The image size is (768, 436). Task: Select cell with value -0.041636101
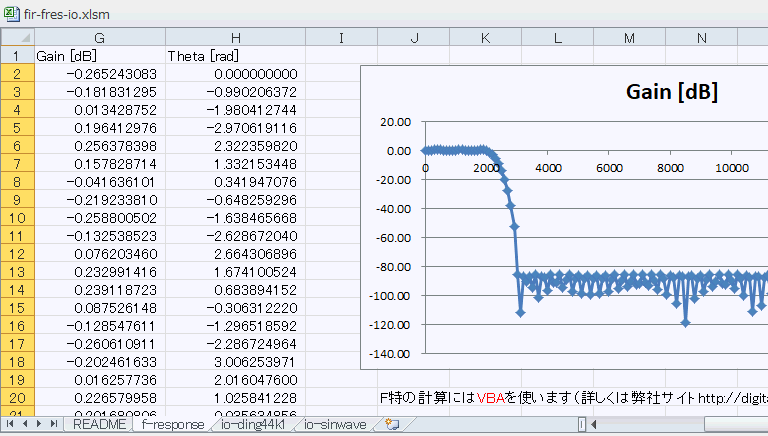pyautogui.click(x=100, y=182)
